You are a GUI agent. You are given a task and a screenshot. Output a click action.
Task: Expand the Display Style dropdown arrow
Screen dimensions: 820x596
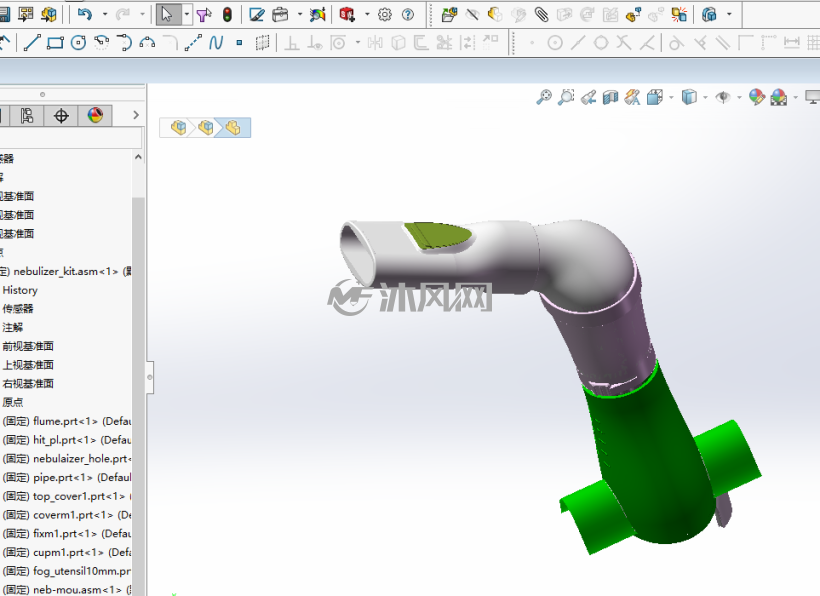coord(705,97)
